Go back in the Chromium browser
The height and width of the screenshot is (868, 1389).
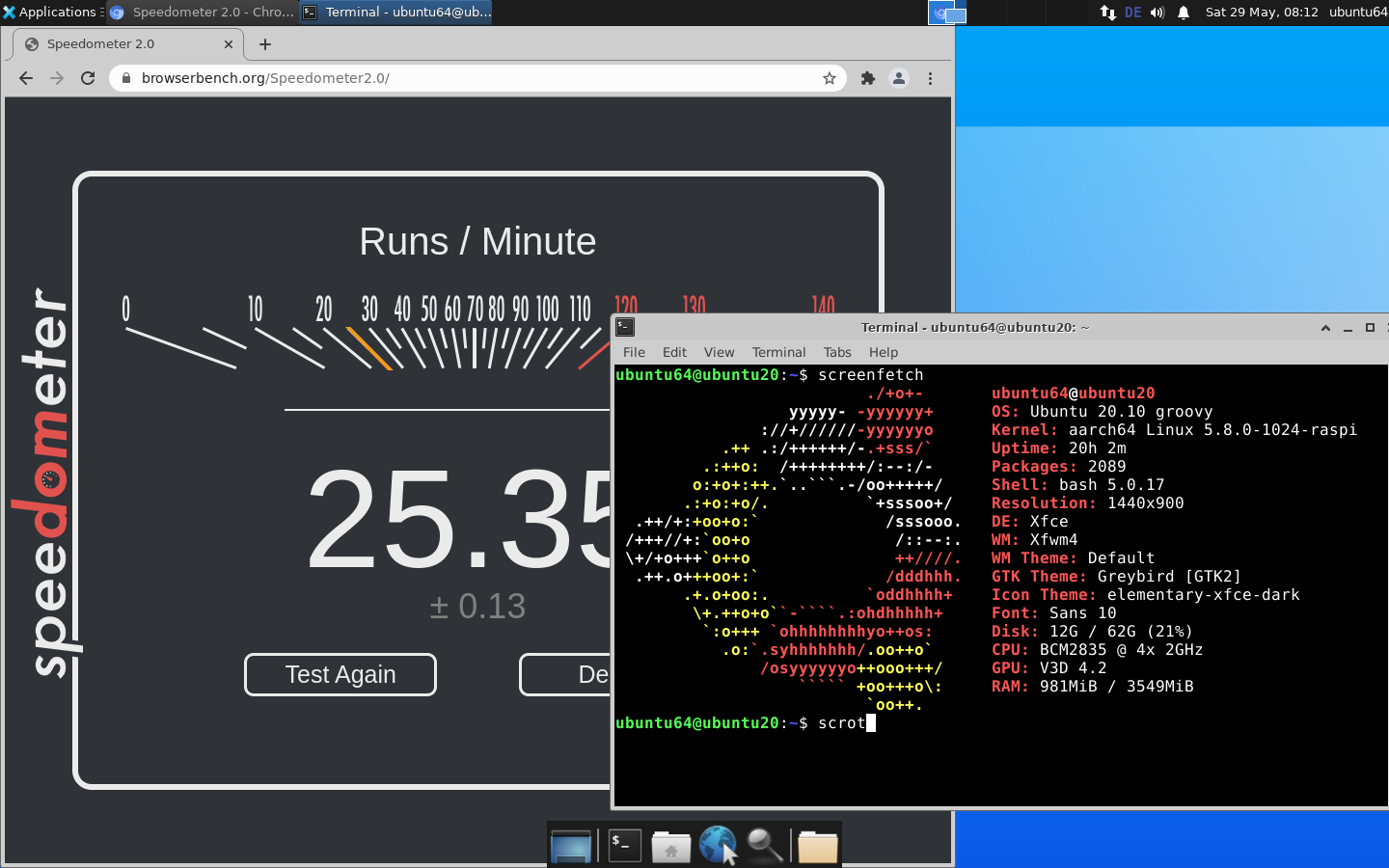pos(26,78)
